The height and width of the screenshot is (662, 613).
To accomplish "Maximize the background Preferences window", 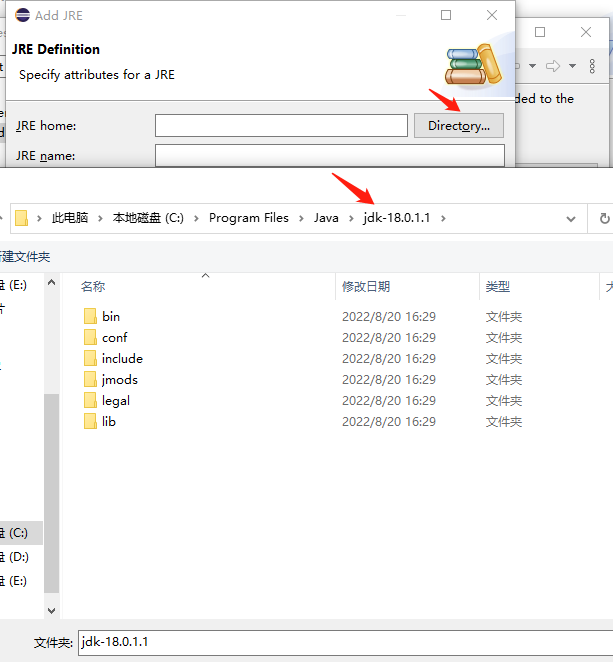I will (x=540, y=32).
